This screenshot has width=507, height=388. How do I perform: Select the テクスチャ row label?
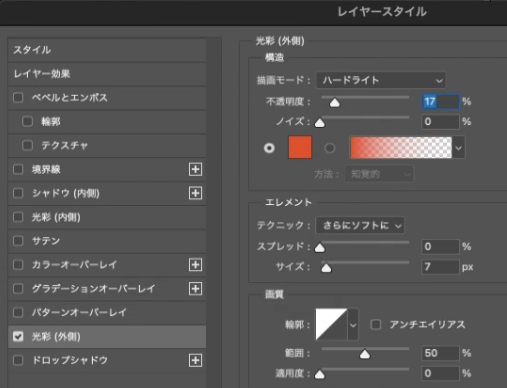(x=65, y=145)
